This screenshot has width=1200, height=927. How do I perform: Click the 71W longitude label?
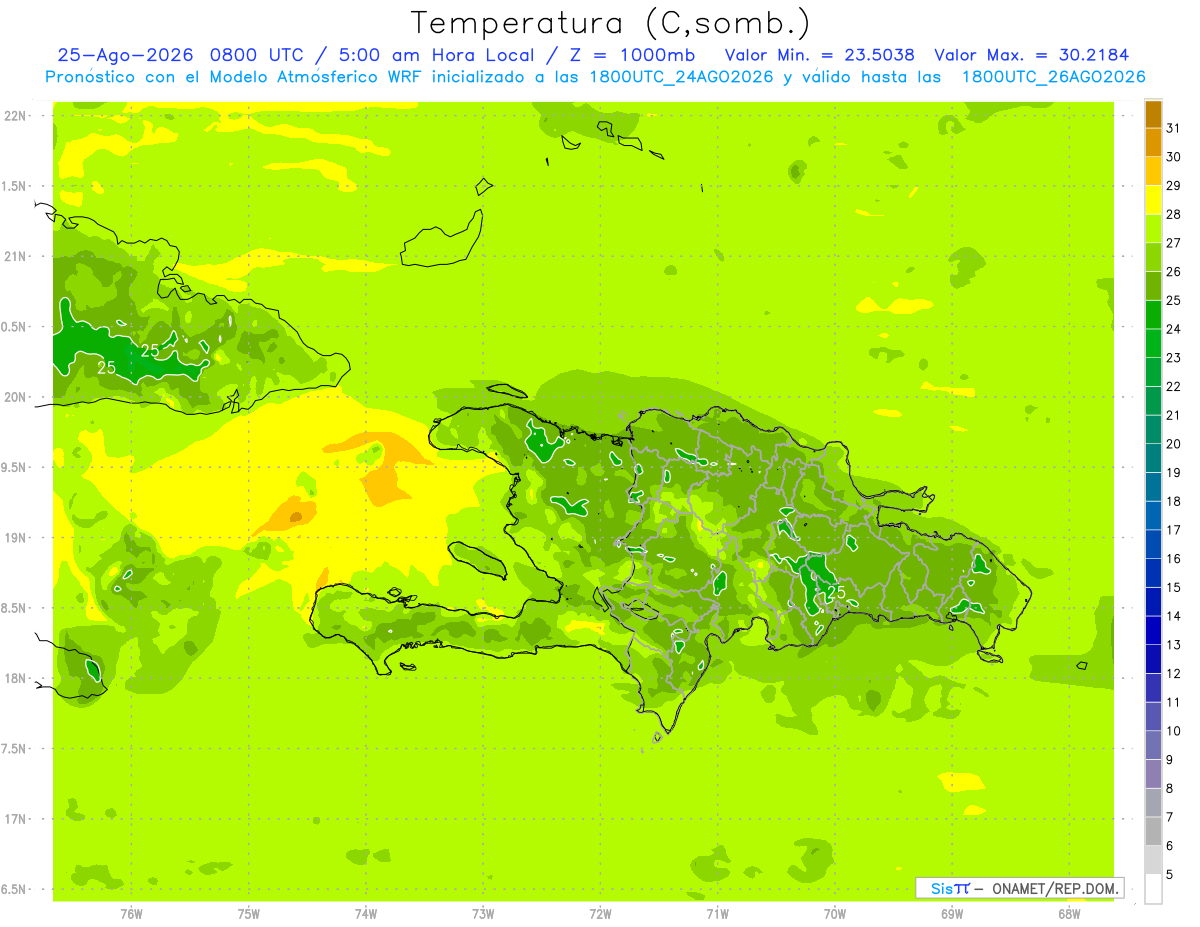point(717,914)
